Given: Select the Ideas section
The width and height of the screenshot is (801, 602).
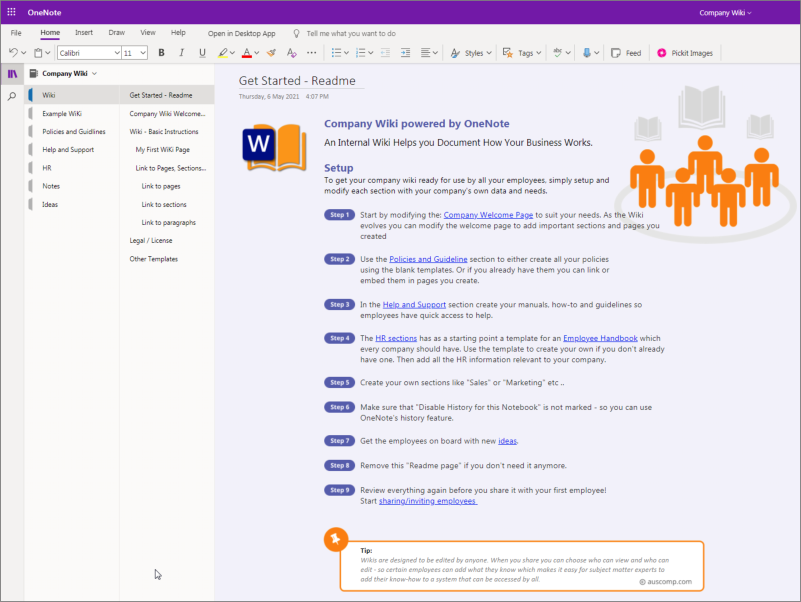Looking at the screenshot, I should 50,204.
